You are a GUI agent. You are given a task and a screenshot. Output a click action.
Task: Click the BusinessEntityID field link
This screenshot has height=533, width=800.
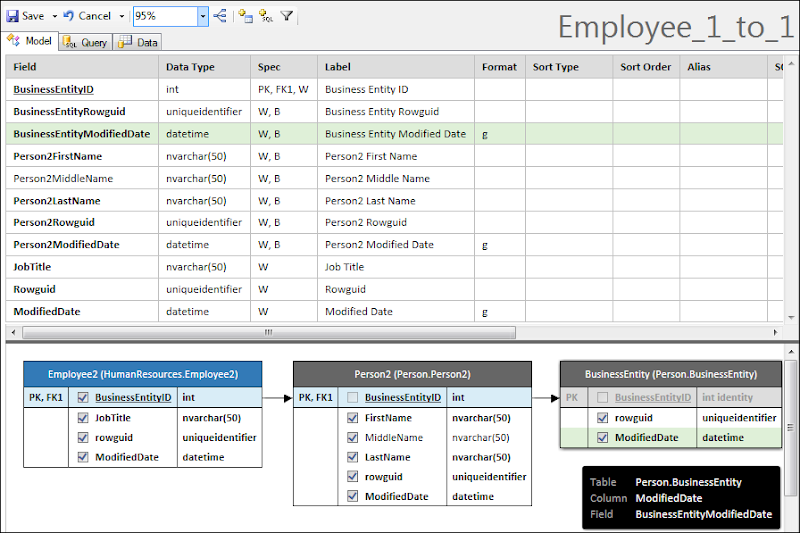point(54,89)
